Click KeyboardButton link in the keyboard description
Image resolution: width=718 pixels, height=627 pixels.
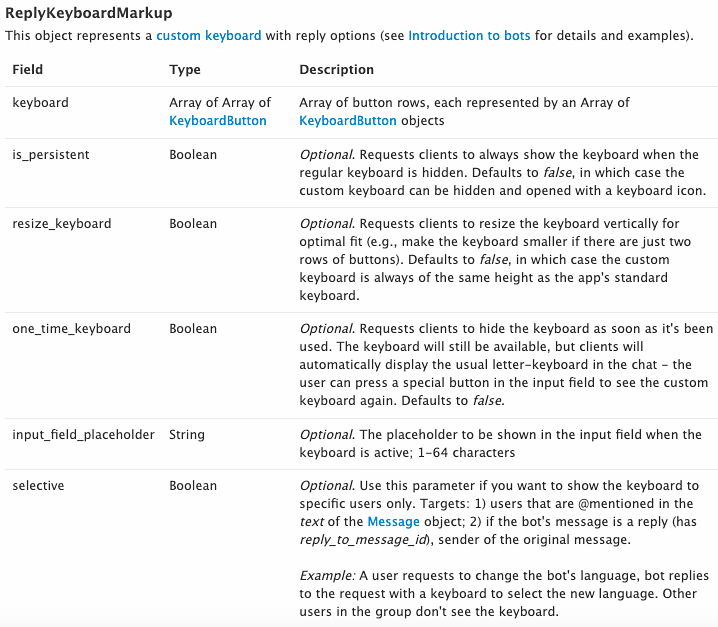click(x=348, y=120)
